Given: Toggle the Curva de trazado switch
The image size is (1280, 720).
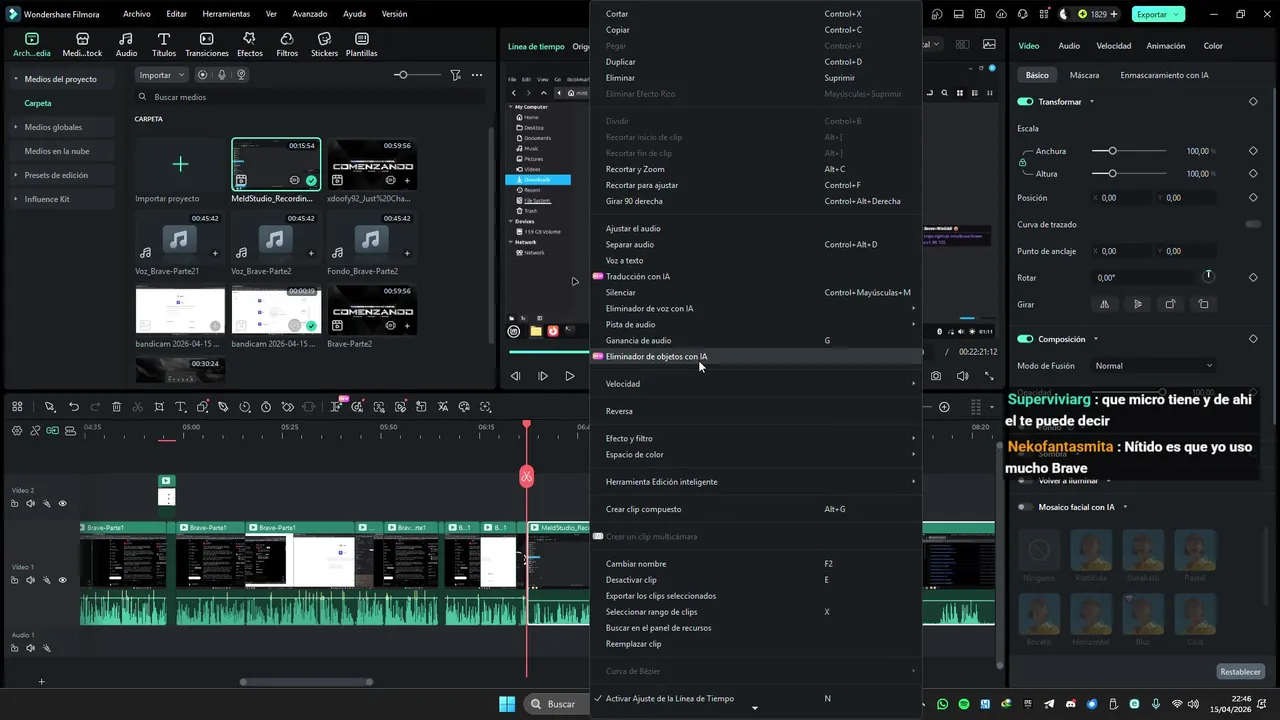Looking at the screenshot, I should (x=1252, y=224).
